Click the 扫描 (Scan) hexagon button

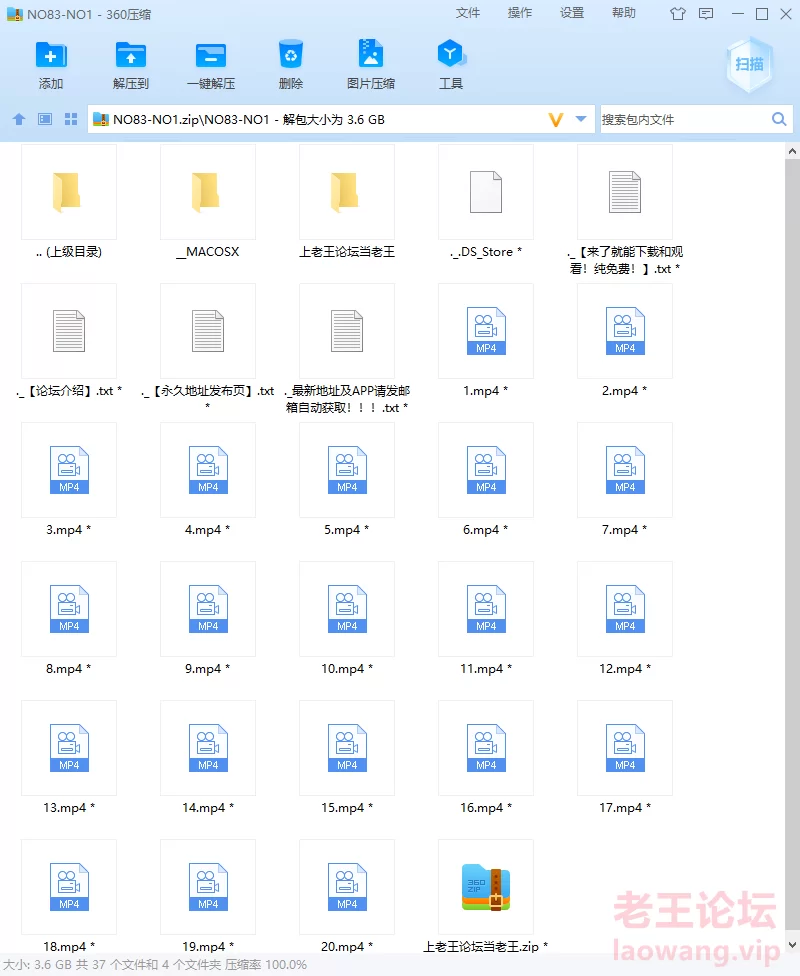tap(750, 64)
